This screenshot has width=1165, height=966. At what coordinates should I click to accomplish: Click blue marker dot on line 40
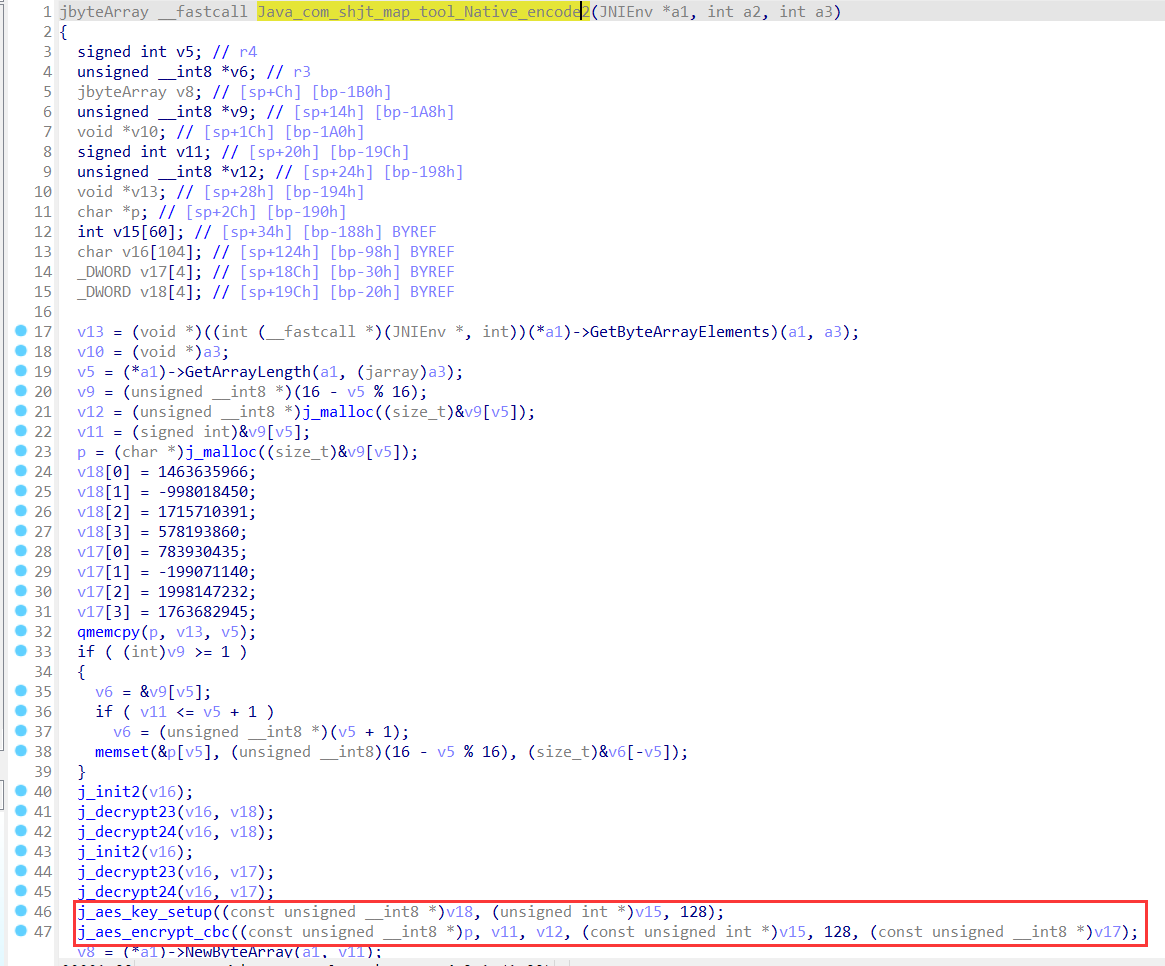(22, 792)
